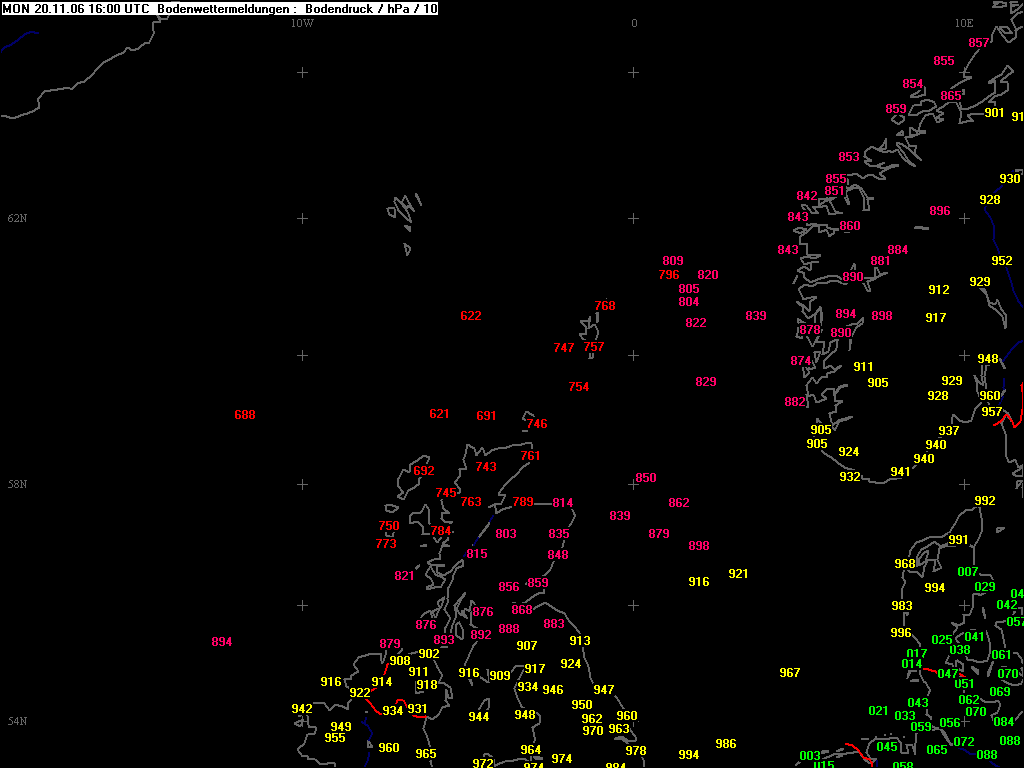Screen dimensions: 1024x768
Task: Select the pink pressure value 850
Action: [646, 478]
